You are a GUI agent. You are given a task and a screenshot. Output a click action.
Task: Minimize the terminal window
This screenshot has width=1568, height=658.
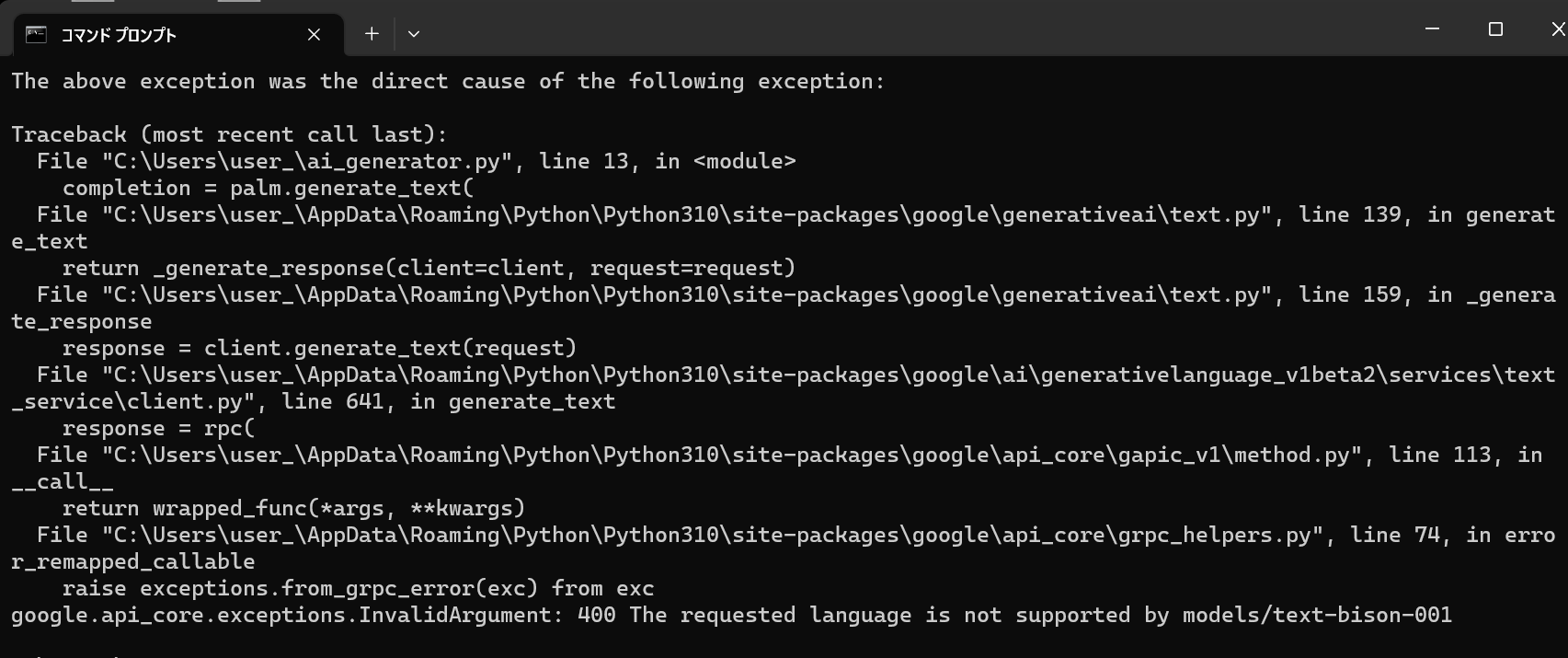point(1432,29)
